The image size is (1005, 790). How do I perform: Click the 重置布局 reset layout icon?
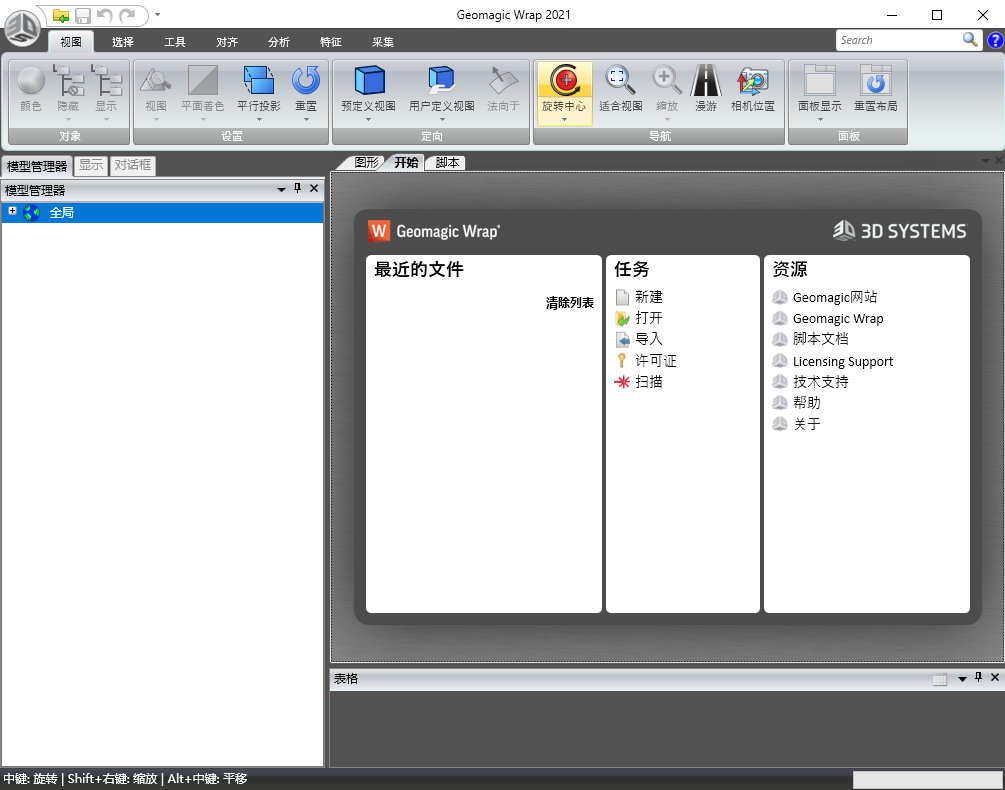pos(875,80)
